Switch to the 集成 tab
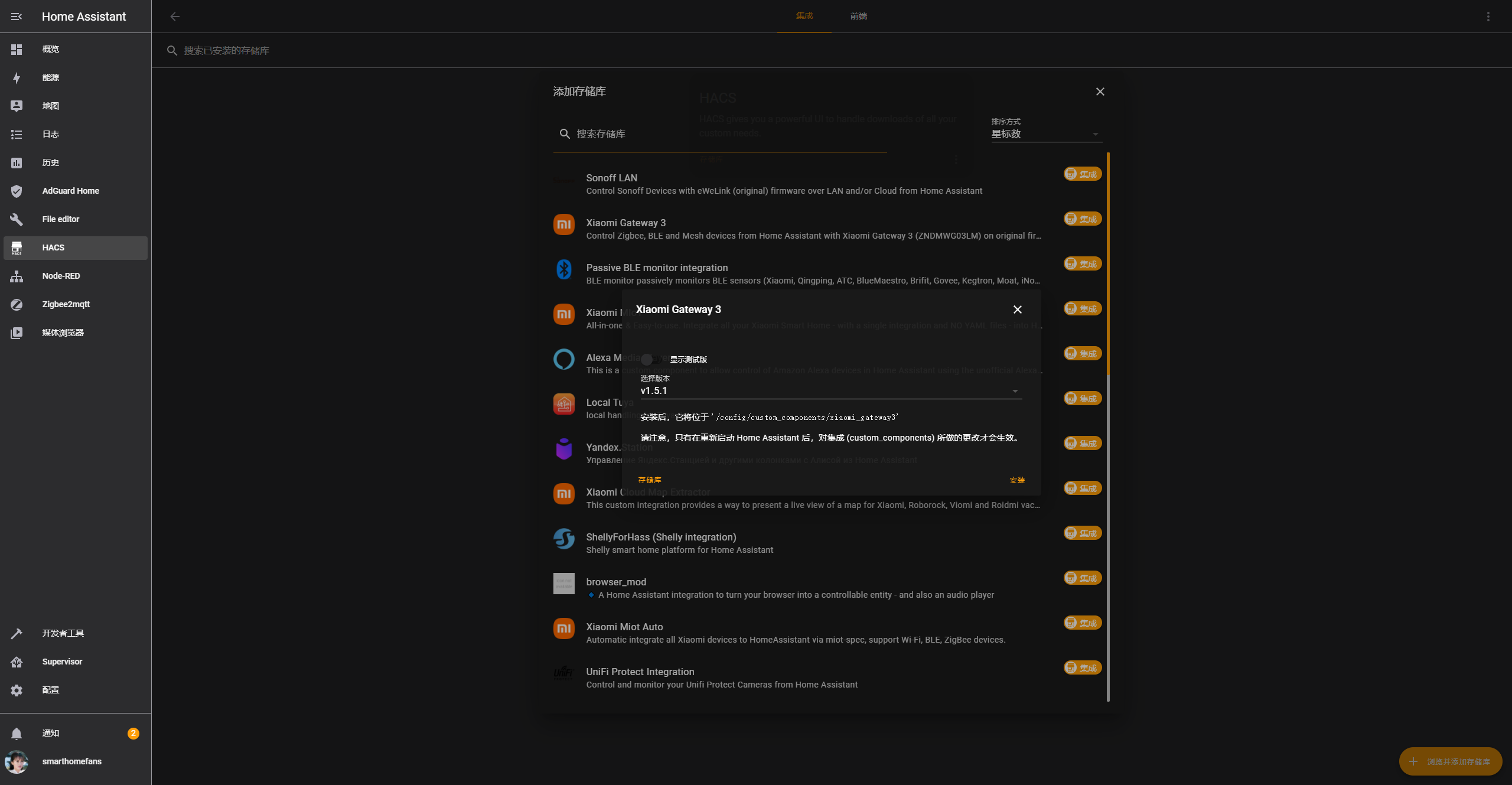Image resolution: width=1512 pixels, height=785 pixels. click(804, 16)
